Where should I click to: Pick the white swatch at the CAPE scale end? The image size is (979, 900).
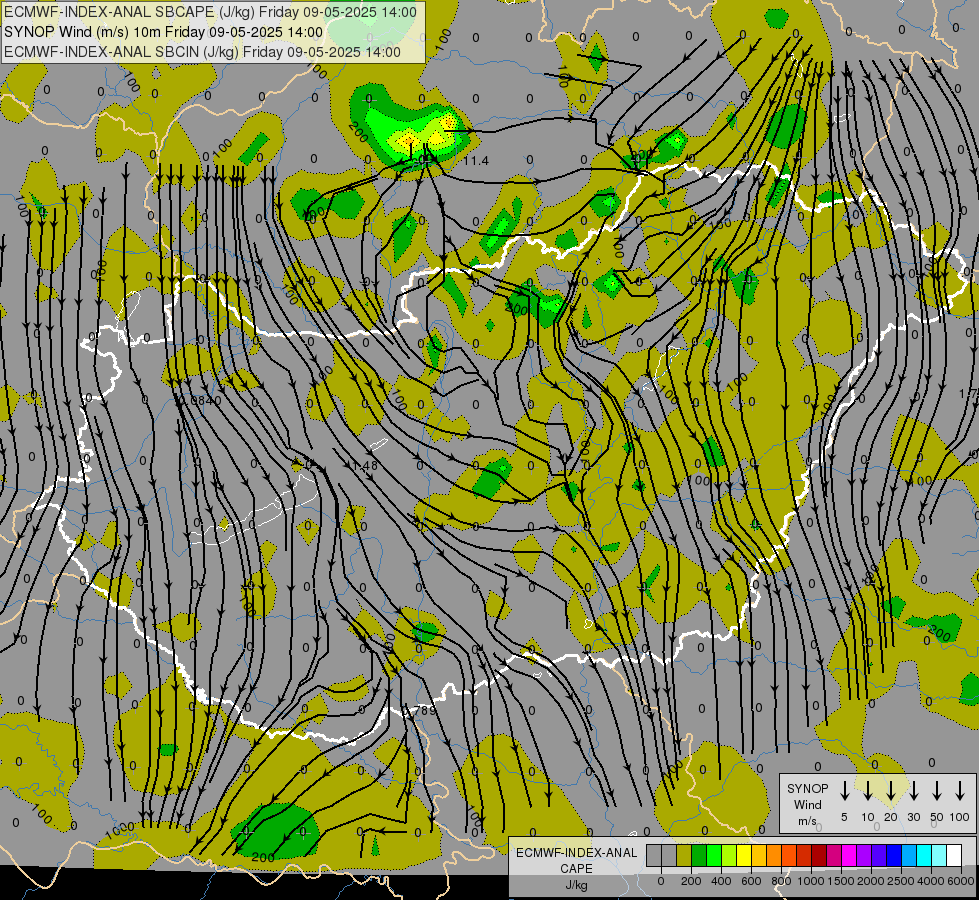(954, 856)
